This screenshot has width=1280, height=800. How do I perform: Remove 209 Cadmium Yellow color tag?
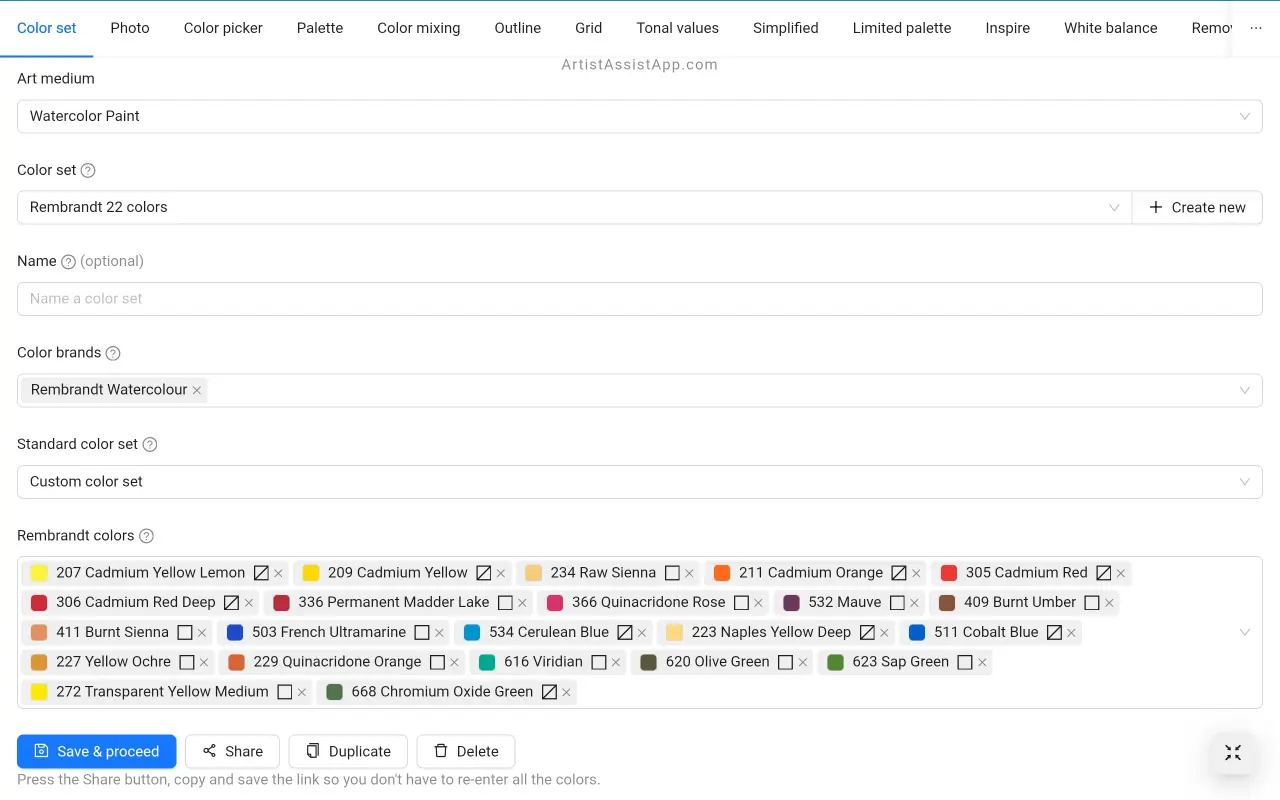(x=501, y=574)
